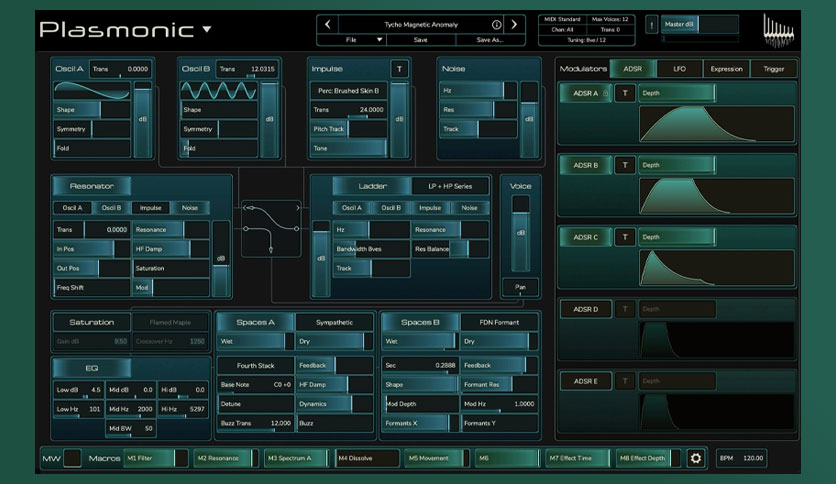836x484 pixels.
Task: Go to previous preset with left arrow
Action: (x=328, y=25)
